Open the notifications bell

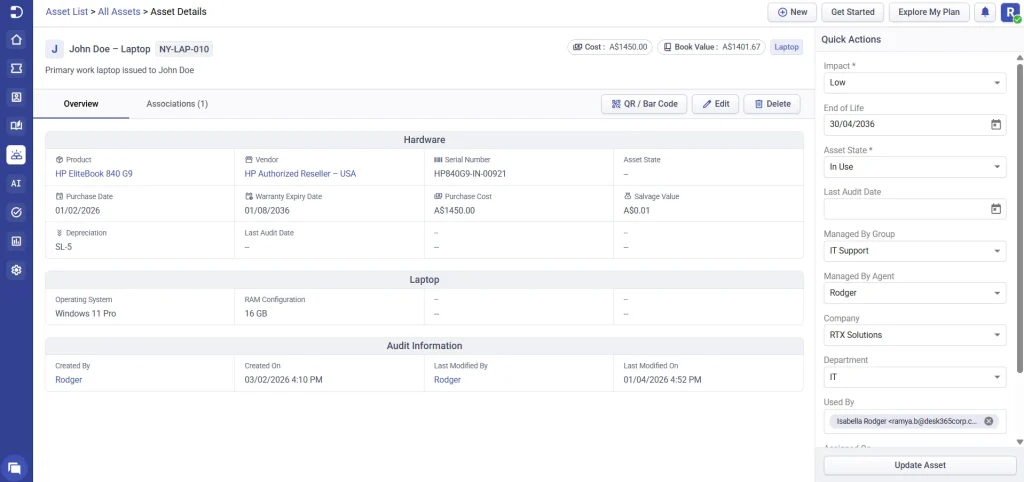(x=985, y=12)
